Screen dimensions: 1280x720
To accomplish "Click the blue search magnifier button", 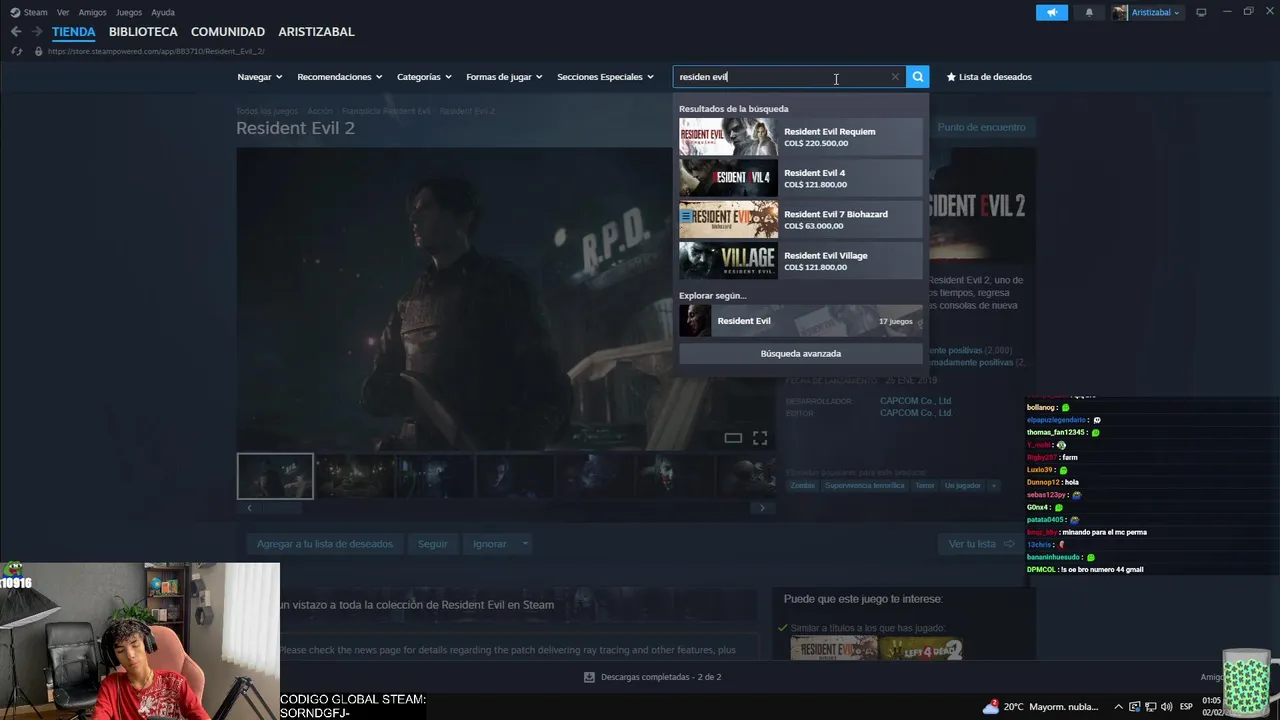I will (x=917, y=77).
